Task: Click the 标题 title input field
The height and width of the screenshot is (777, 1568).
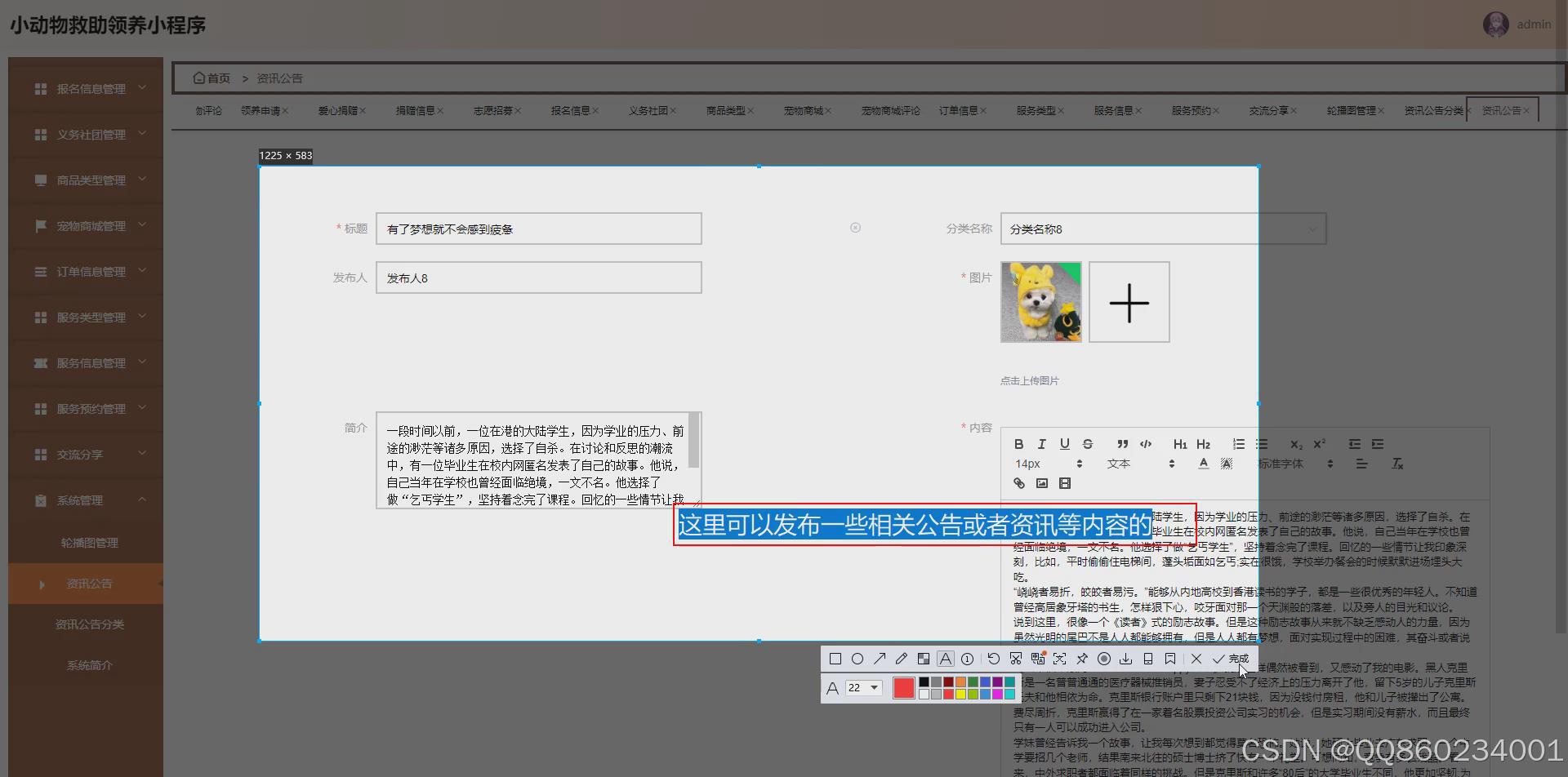Action: tap(538, 229)
